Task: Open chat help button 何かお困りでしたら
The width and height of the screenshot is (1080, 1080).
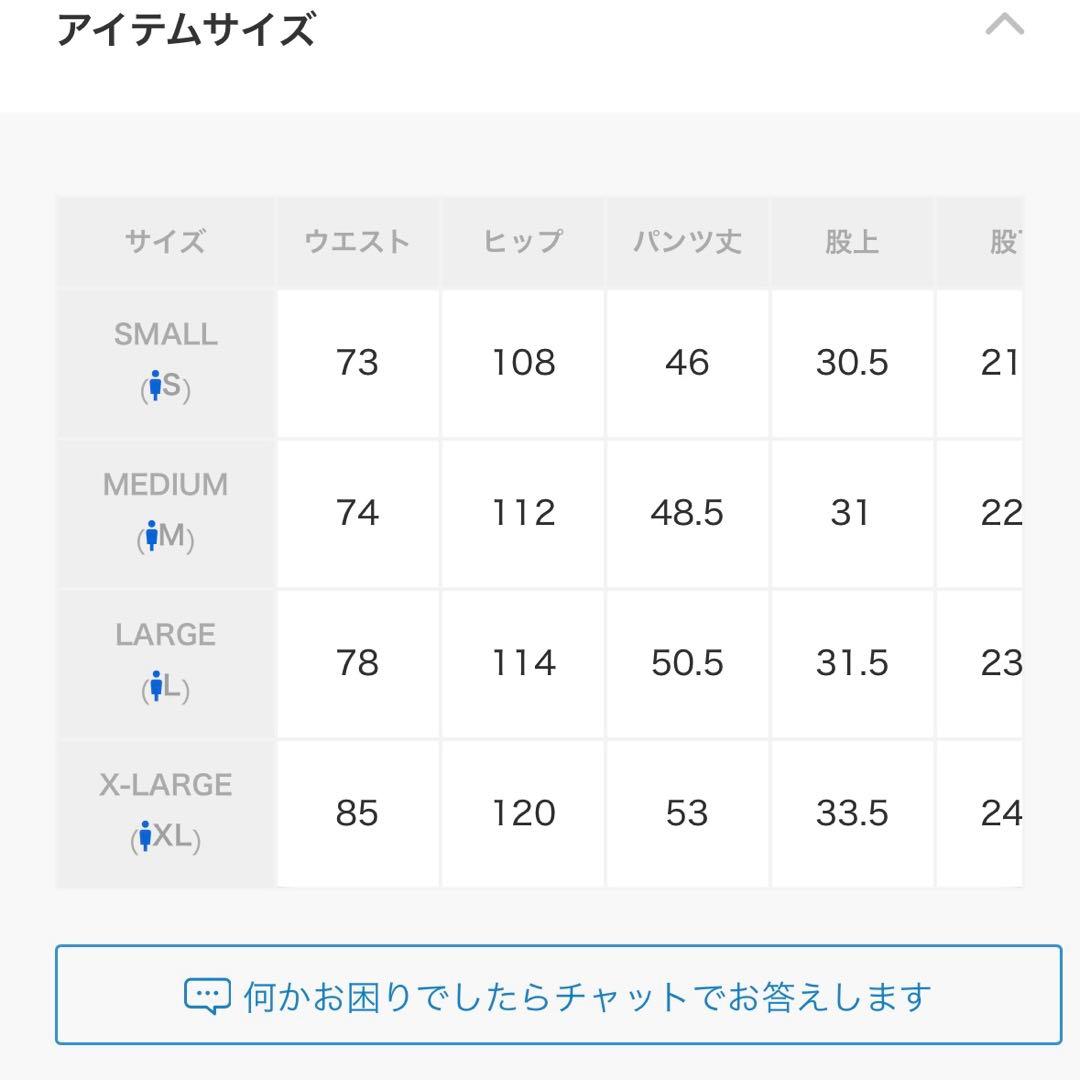Action: point(558,995)
